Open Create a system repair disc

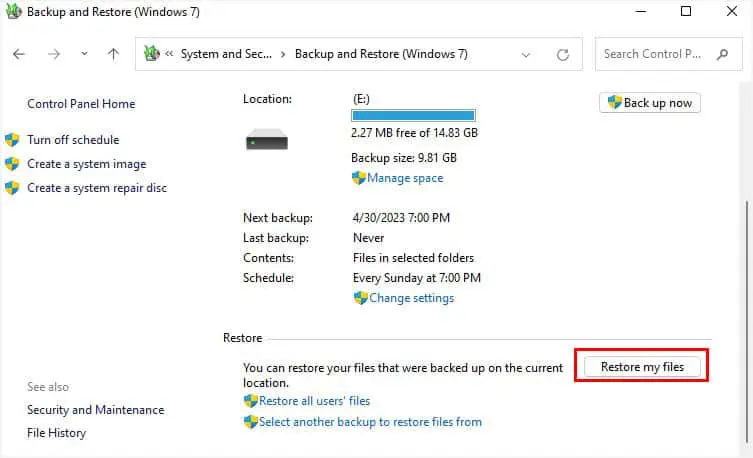pos(97,188)
